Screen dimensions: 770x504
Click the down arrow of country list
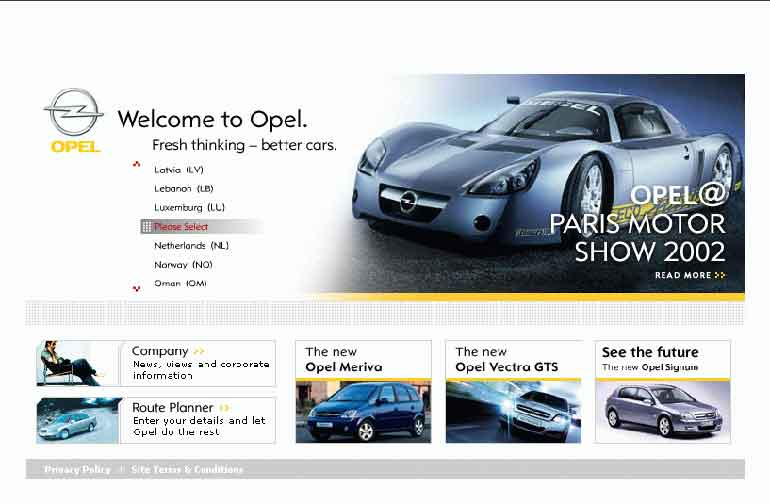tap(137, 288)
